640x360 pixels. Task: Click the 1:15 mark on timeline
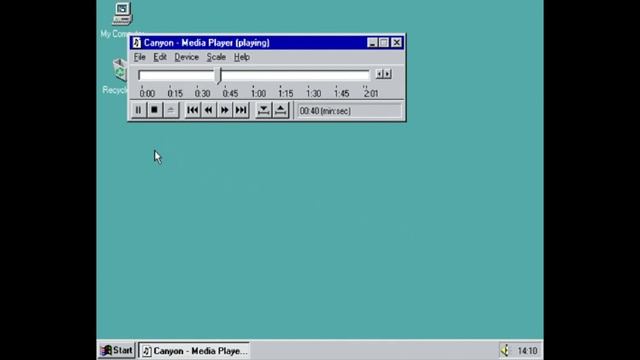(286, 94)
